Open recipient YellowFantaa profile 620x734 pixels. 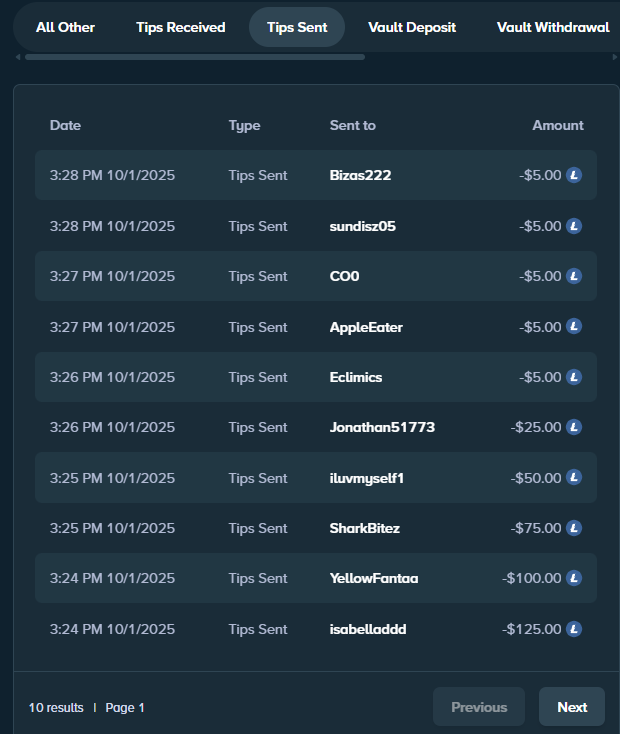374,579
